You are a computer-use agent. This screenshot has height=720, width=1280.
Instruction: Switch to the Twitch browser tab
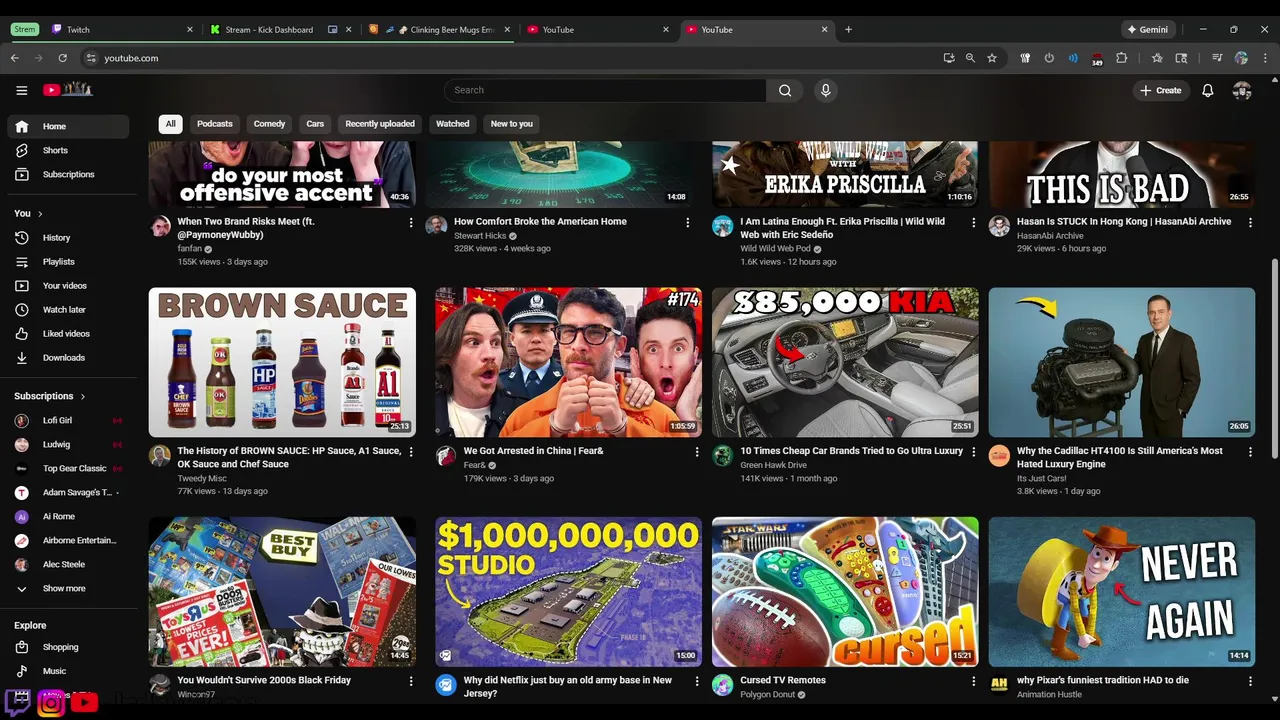120,29
